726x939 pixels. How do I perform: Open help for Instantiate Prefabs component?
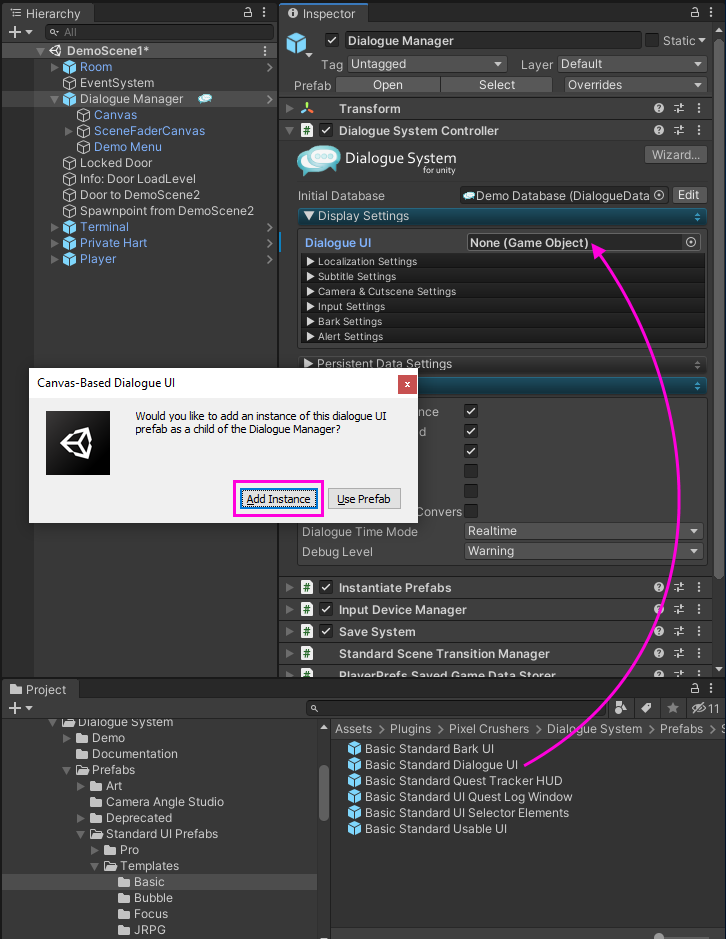pyautogui.click(x=659, y=587)
